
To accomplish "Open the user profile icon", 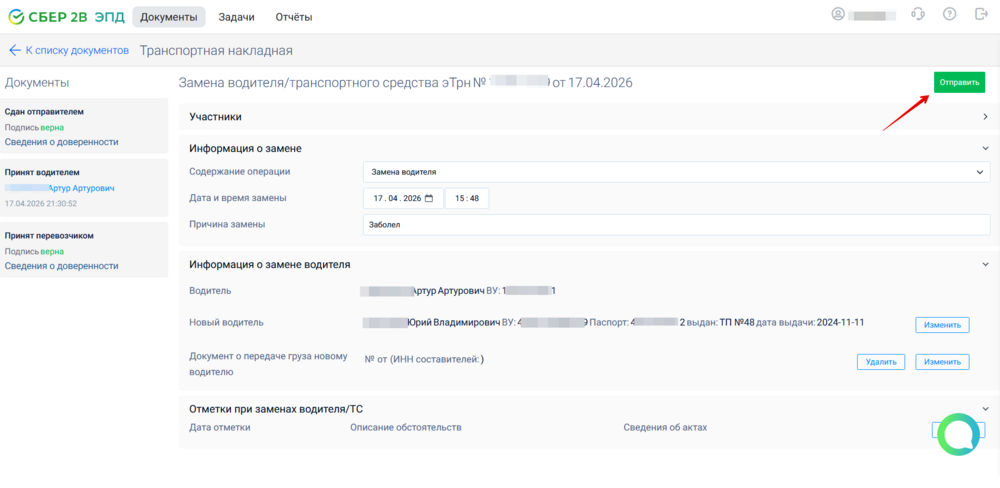I will [x=838, y=14].
